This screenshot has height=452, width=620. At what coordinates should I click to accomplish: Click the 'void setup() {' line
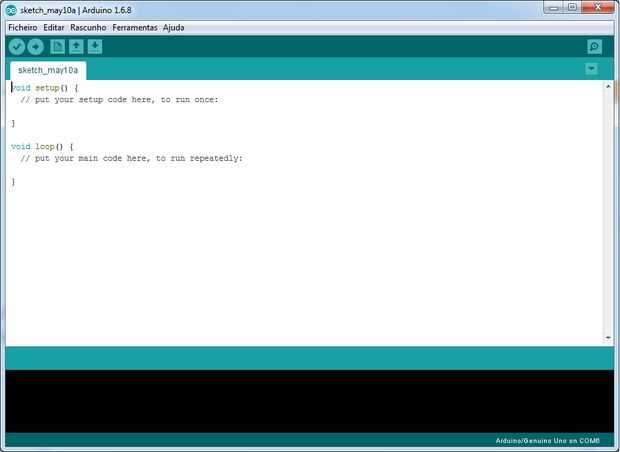pyautogui.click(x=45, y=88)
